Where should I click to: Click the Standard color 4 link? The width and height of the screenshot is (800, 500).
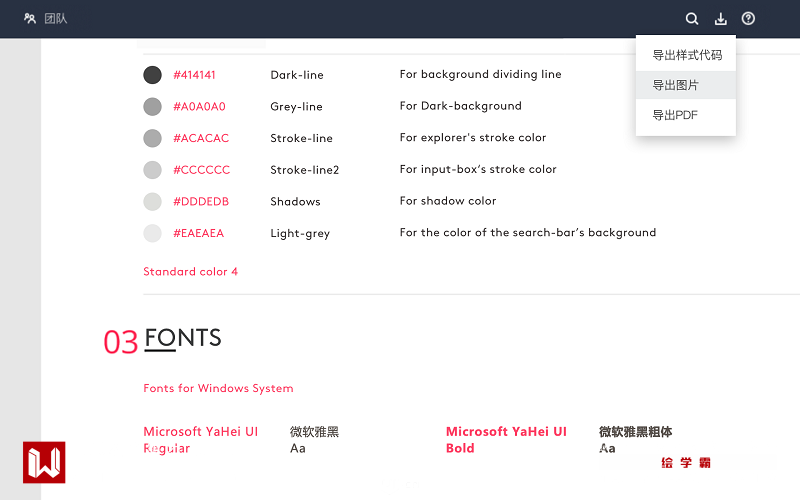coord(190,272)
